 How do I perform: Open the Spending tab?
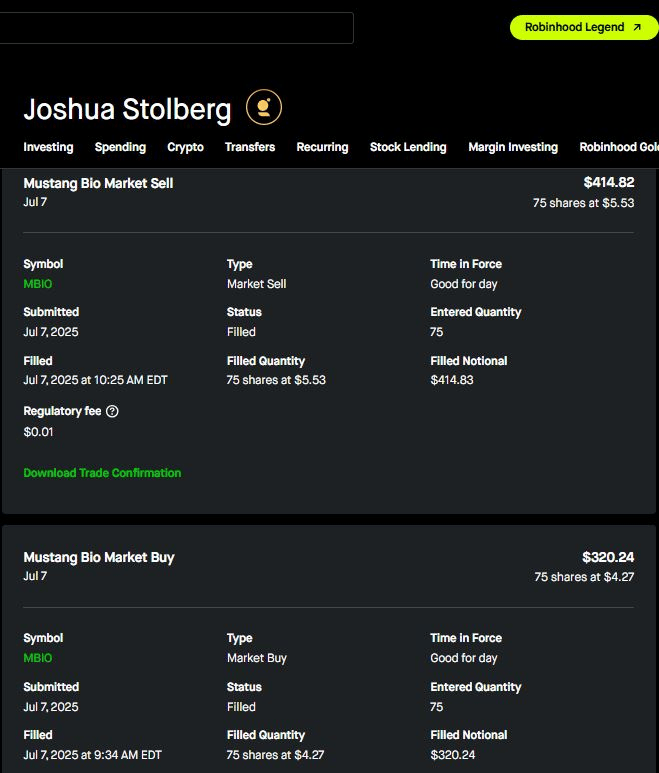click(120, 147)
